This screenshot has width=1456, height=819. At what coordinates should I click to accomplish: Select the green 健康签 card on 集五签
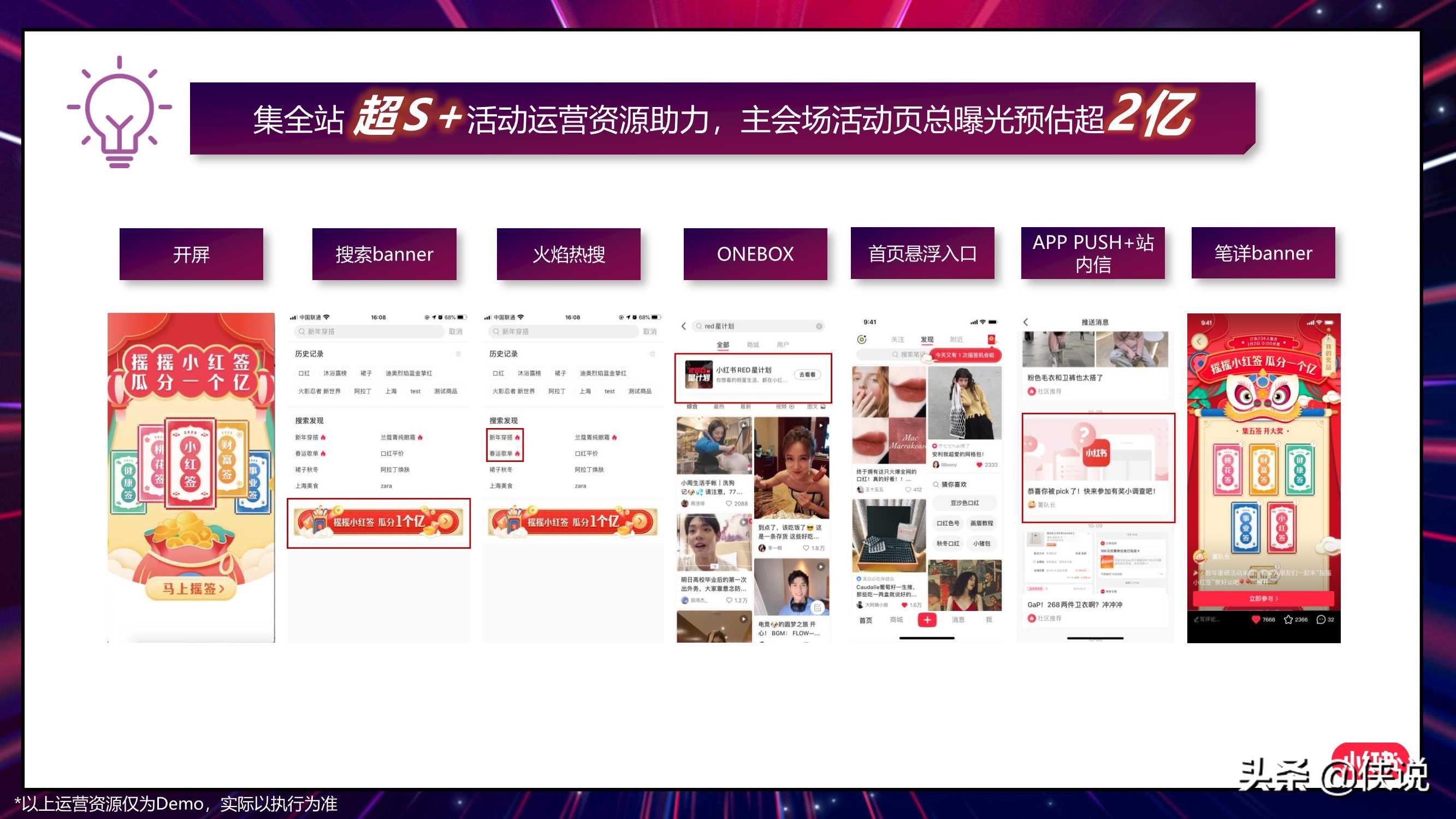click(1299, 470)
